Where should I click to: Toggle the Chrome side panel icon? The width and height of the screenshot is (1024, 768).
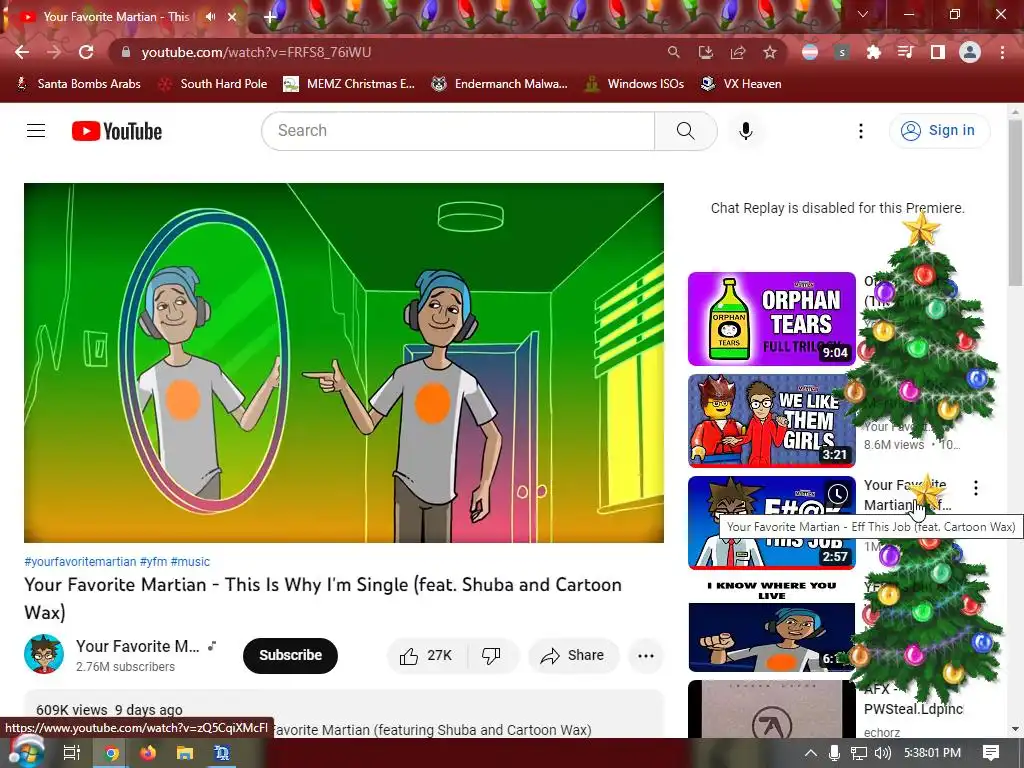pyautogui.click(x=938, y=52)
